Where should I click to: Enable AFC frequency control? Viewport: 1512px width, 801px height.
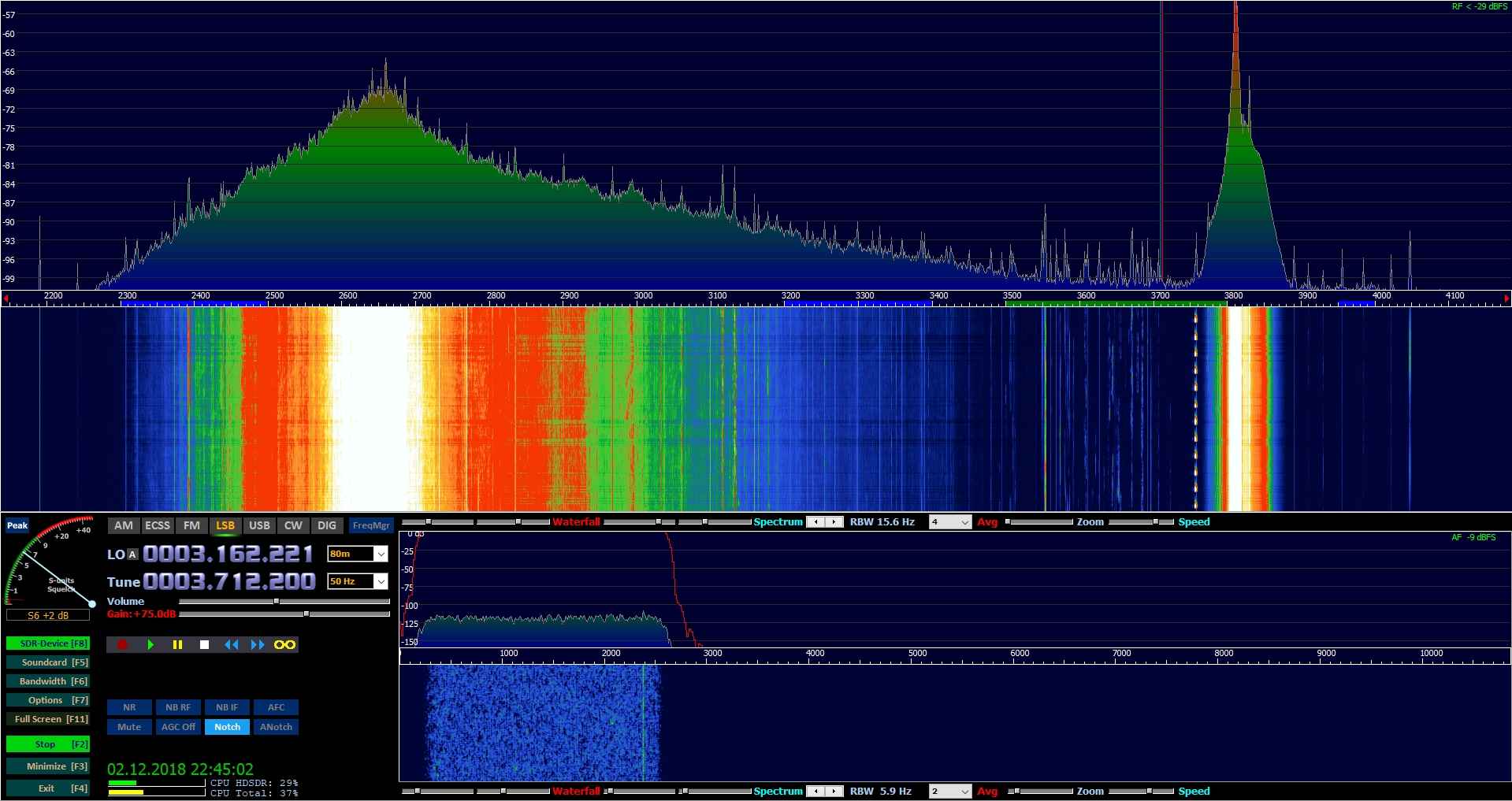(276, 707)
